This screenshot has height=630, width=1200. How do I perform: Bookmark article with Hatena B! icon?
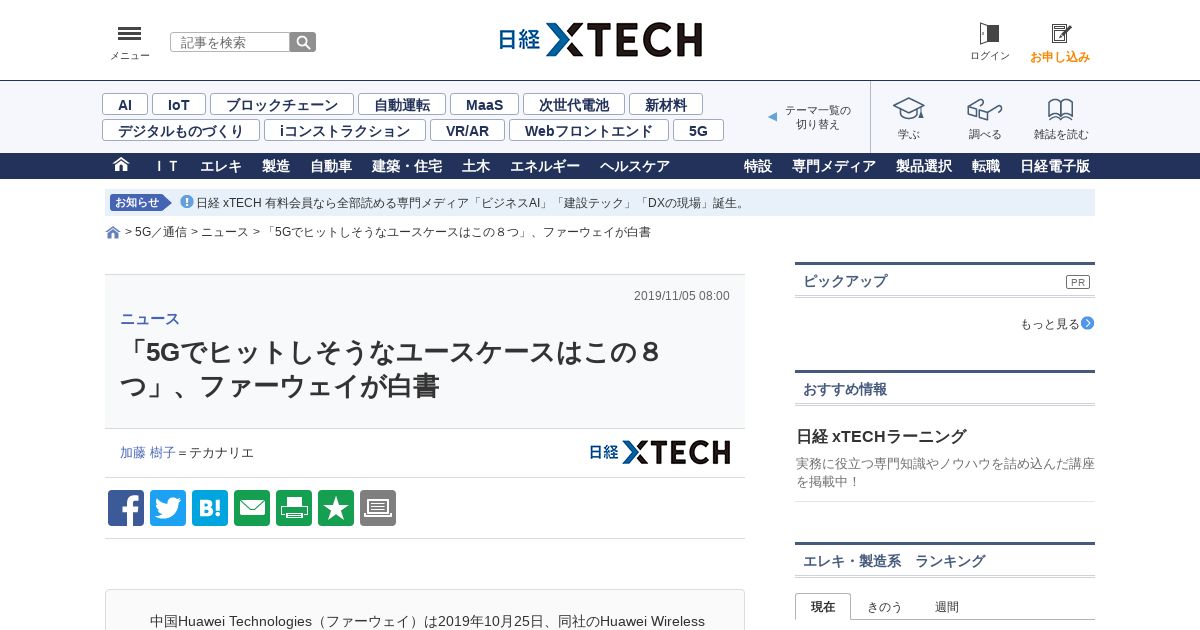click(210, 508)
